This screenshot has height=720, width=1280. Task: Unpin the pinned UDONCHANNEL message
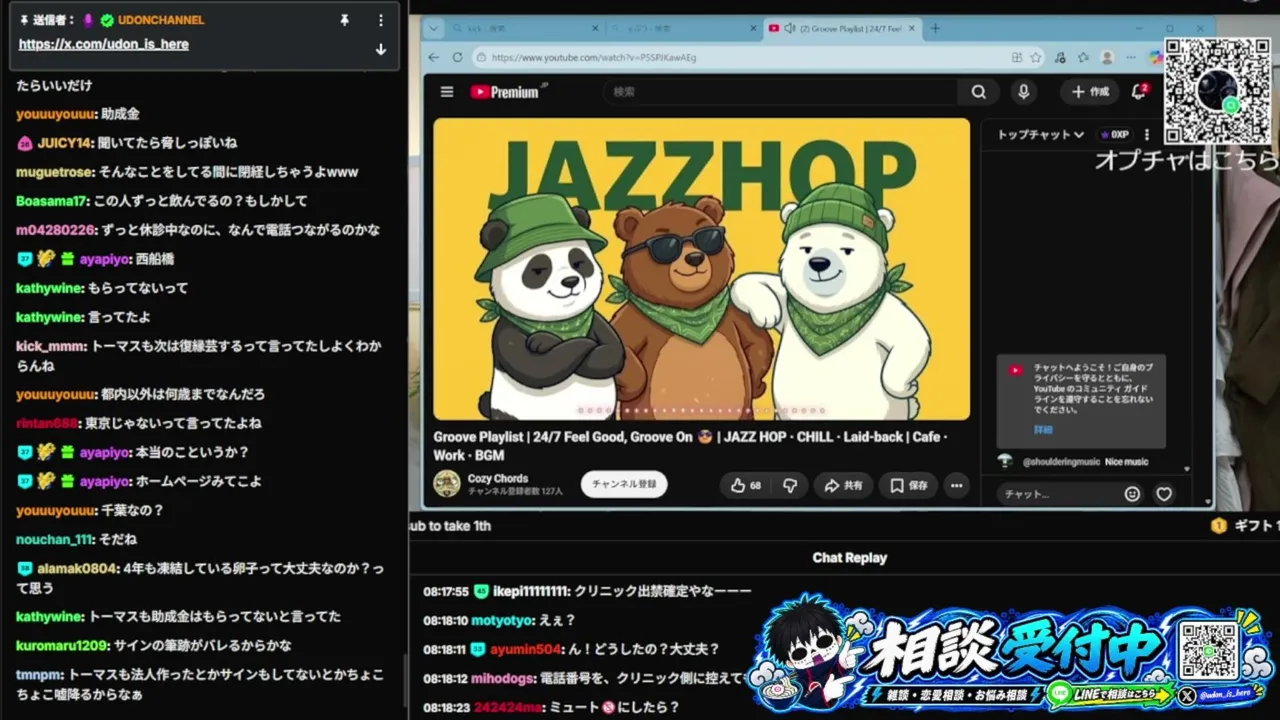pyautogui.click(x=344, y=20)
